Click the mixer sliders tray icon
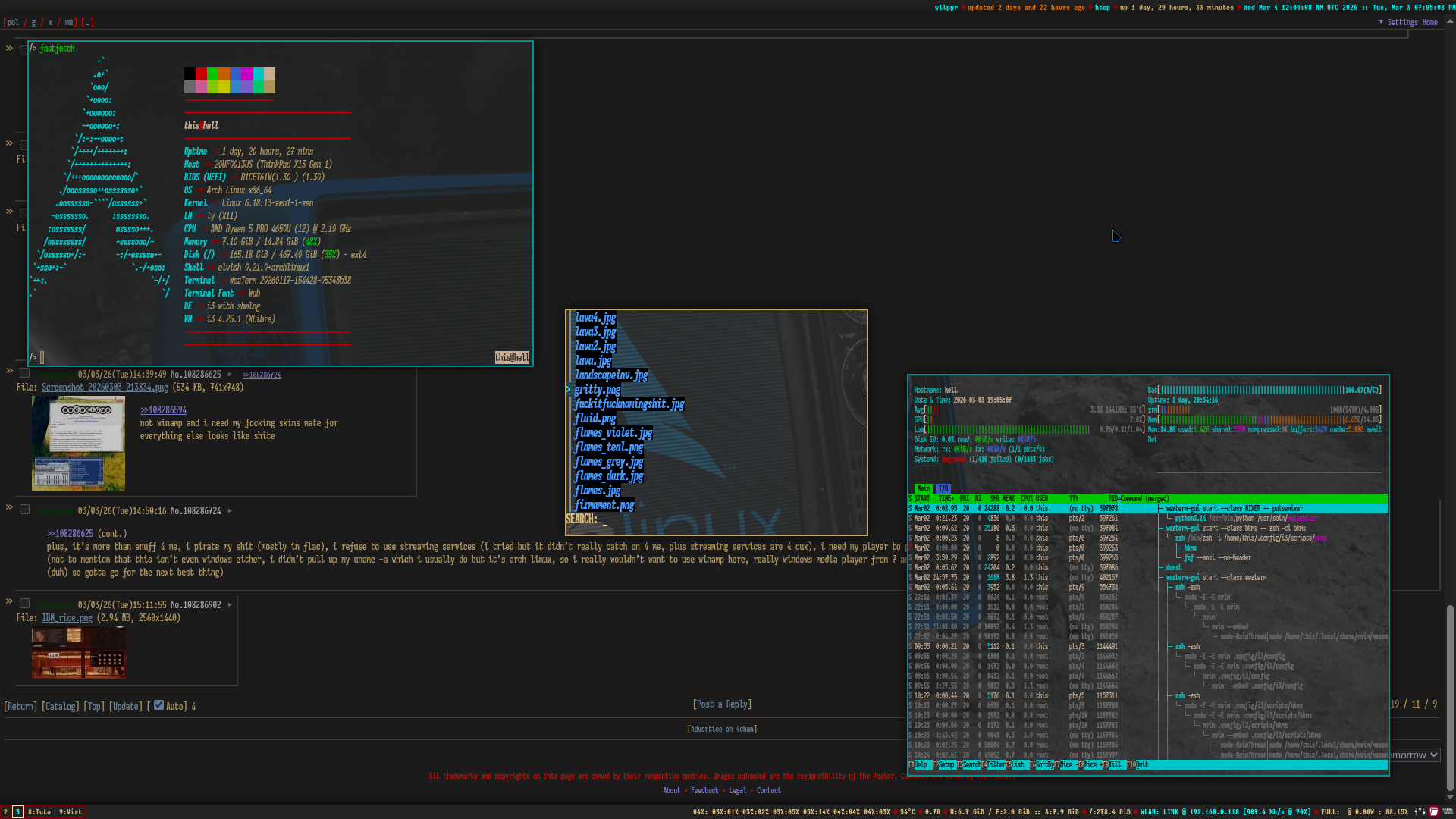 (x=1419, y=811)
